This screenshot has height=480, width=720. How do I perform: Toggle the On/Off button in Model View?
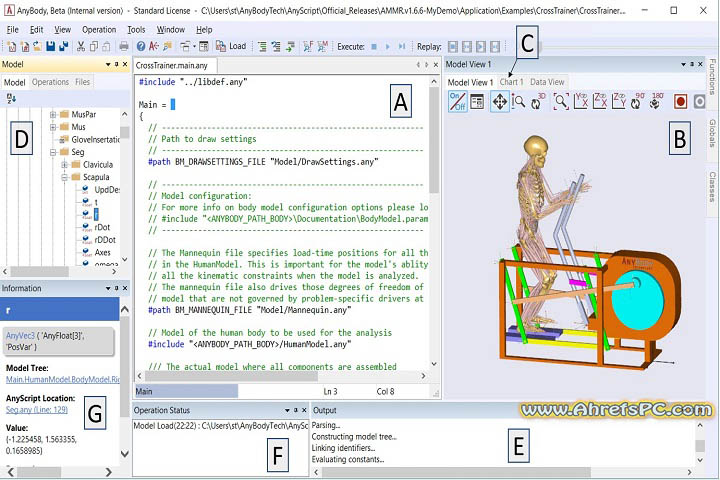[457, 102]
